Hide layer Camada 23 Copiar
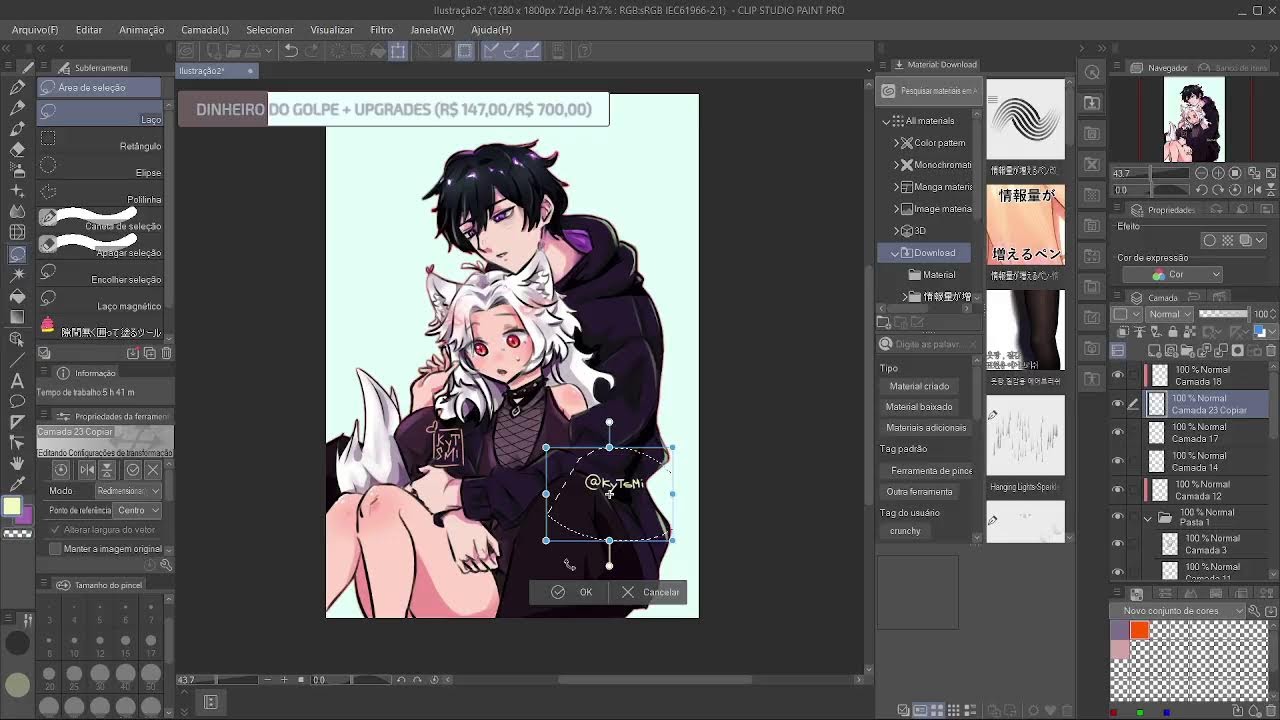This screenshot has width=1280, height=720. tap(1118, 404)
